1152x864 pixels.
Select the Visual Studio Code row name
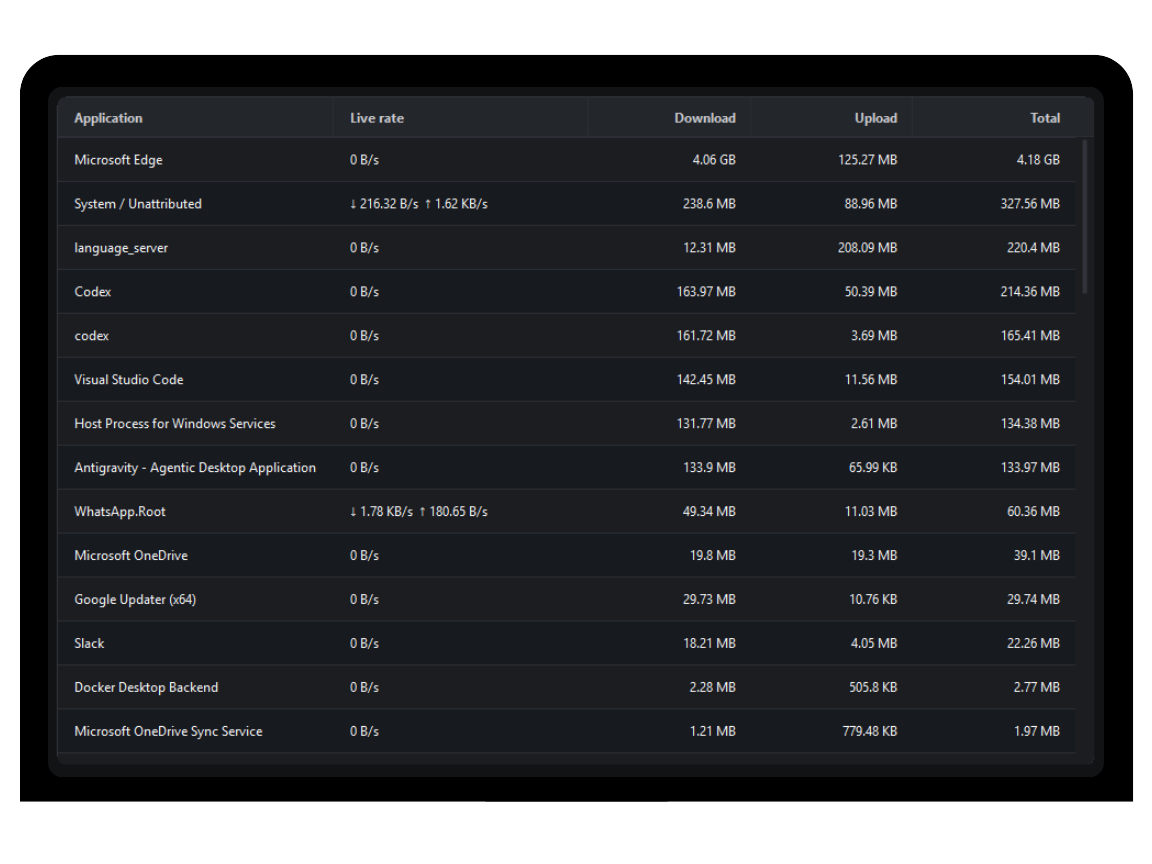pos(129,380)
